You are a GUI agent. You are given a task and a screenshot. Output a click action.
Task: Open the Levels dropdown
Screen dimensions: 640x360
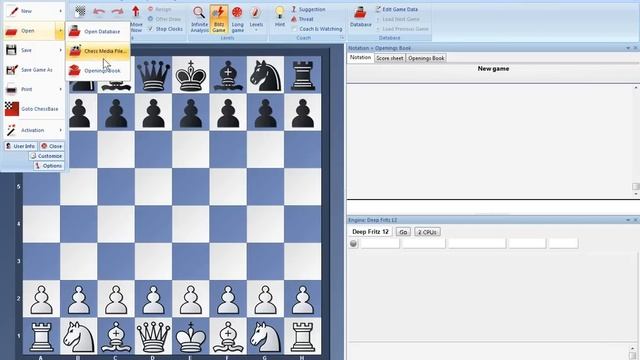click(256, 19)
